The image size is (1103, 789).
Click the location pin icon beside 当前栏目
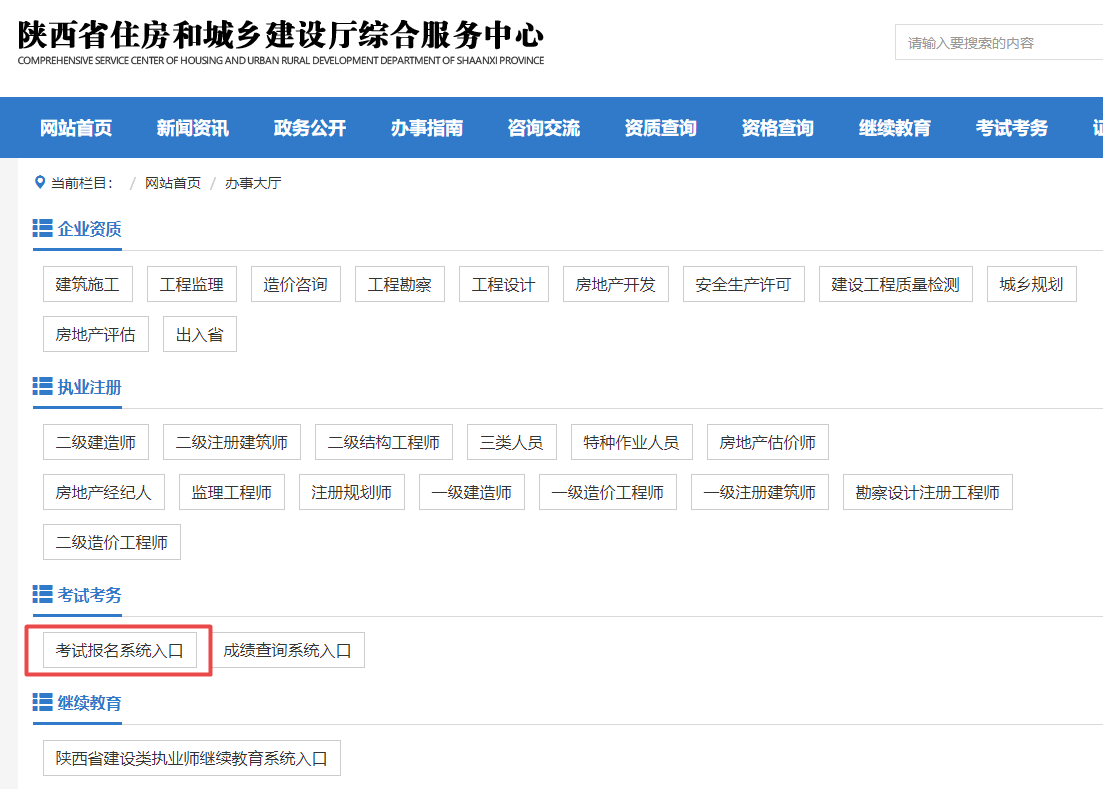click(x=38, y=182)
